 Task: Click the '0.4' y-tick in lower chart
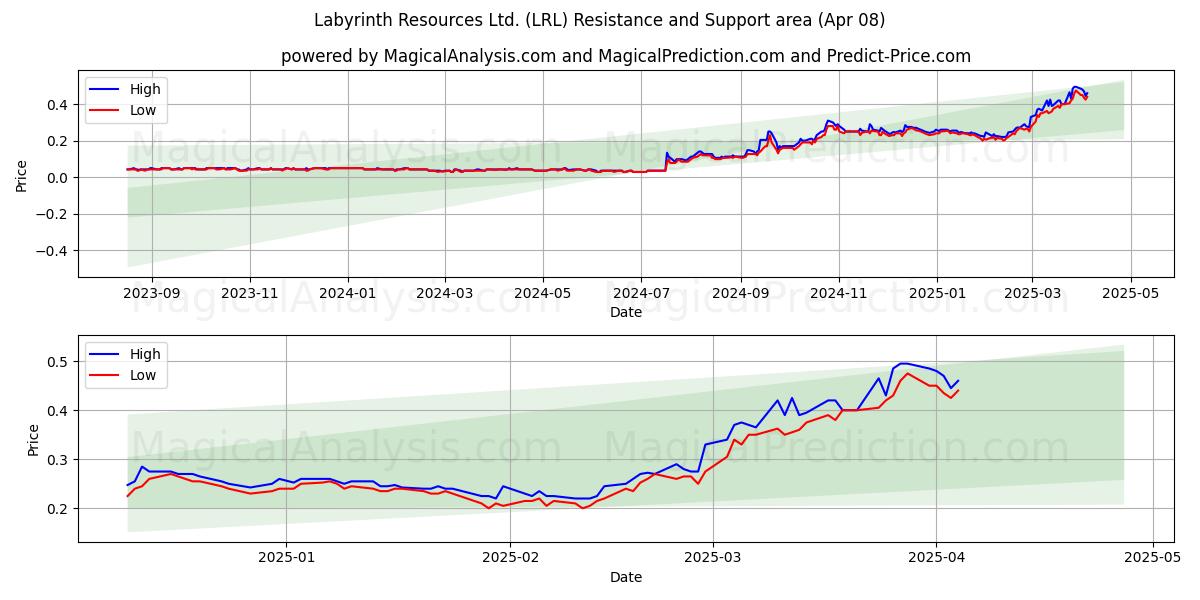(x=59, y=411)
